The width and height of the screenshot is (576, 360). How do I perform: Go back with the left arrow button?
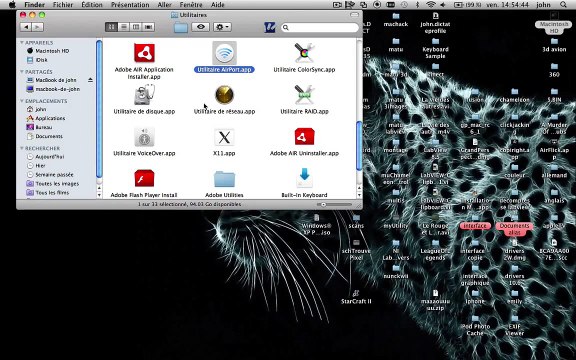coord(26,27)
